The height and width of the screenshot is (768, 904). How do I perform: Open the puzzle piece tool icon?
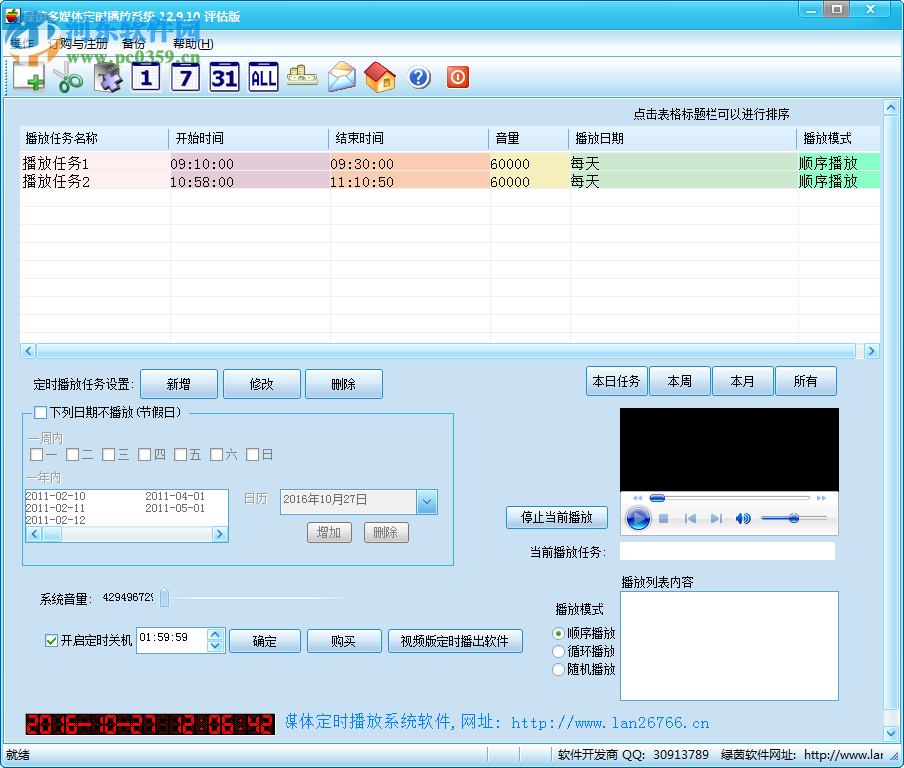coord(106,77)
